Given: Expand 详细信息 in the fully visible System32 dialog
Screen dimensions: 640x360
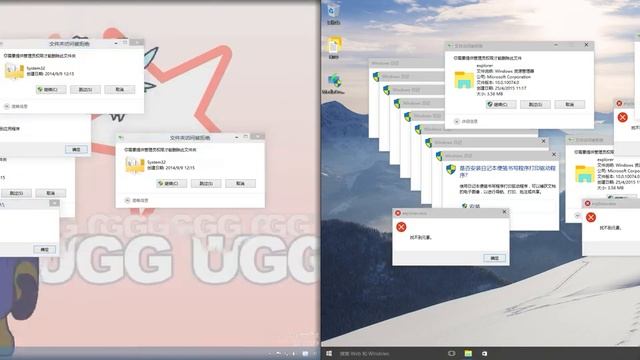Looking at the screenshot, I should point(137,200).
